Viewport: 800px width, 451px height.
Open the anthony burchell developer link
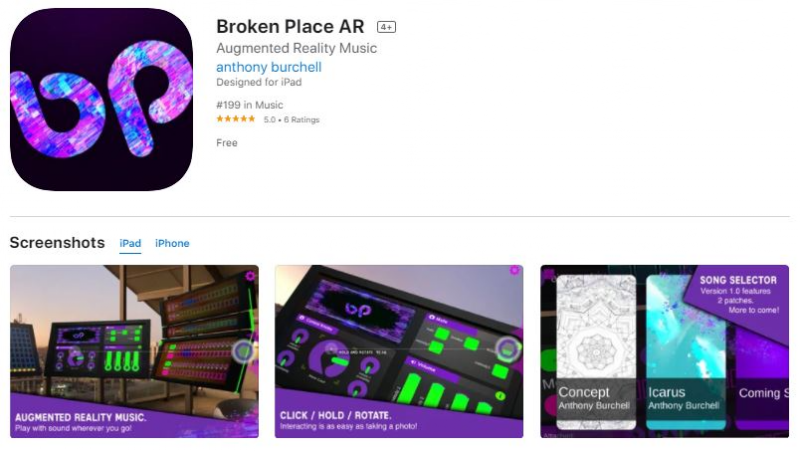[x=269, y=67]
